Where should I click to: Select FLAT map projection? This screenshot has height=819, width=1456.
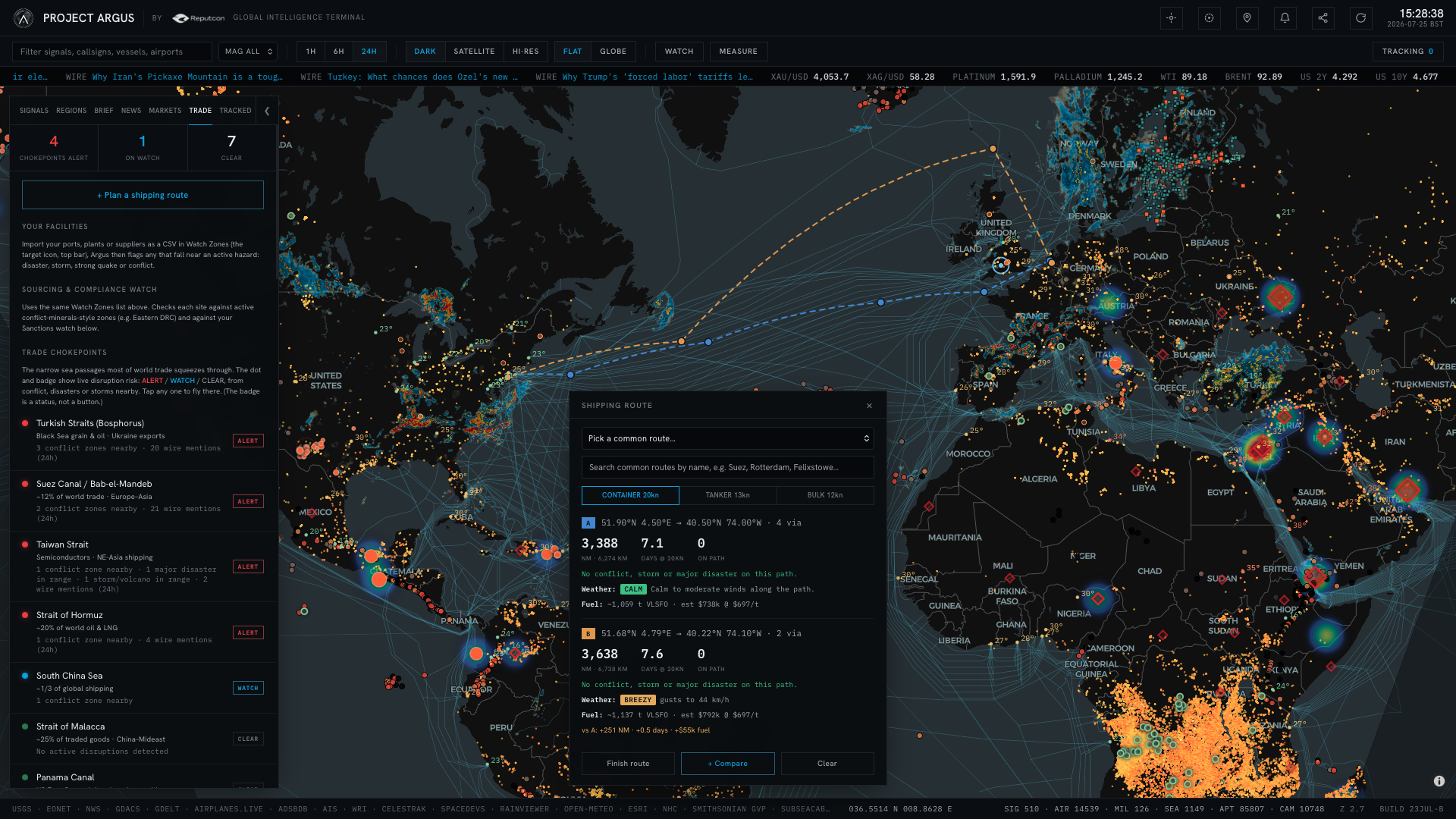tap(573, 52)
